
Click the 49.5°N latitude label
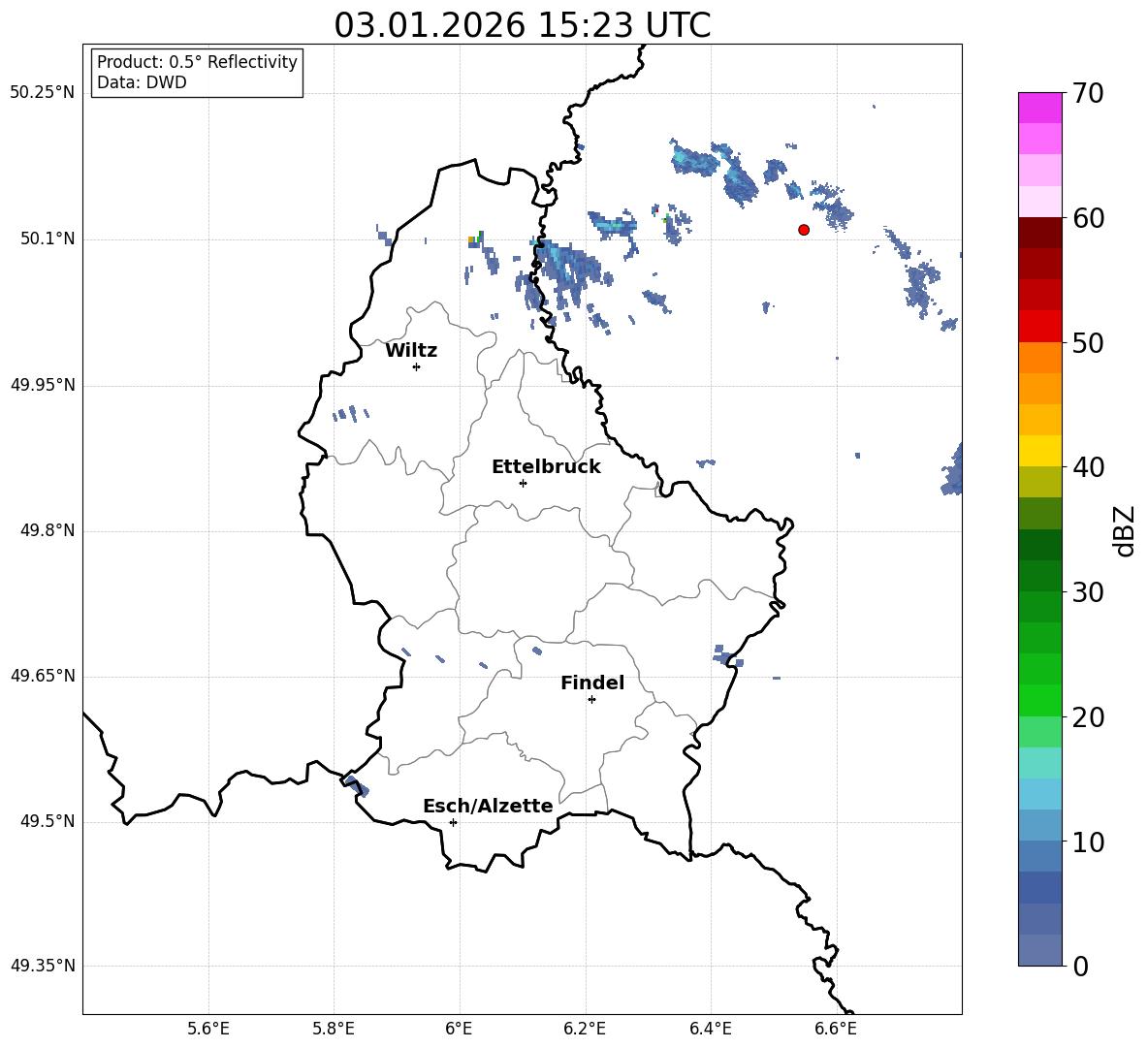click(x=48, y=821)
